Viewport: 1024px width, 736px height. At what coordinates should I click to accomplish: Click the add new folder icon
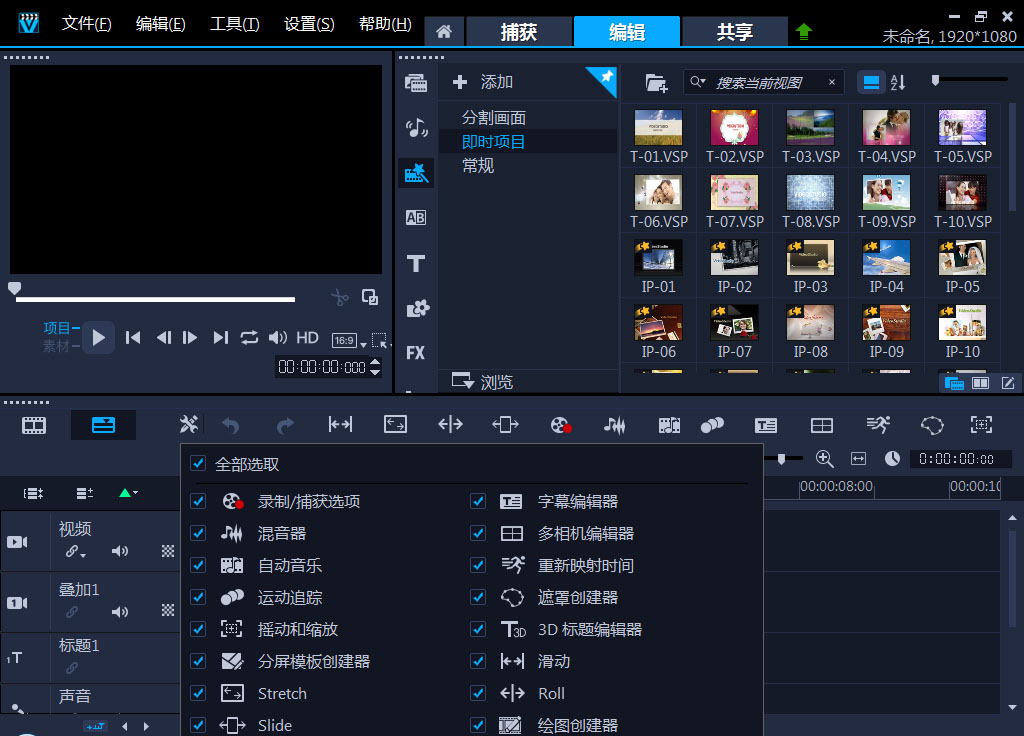656,82
